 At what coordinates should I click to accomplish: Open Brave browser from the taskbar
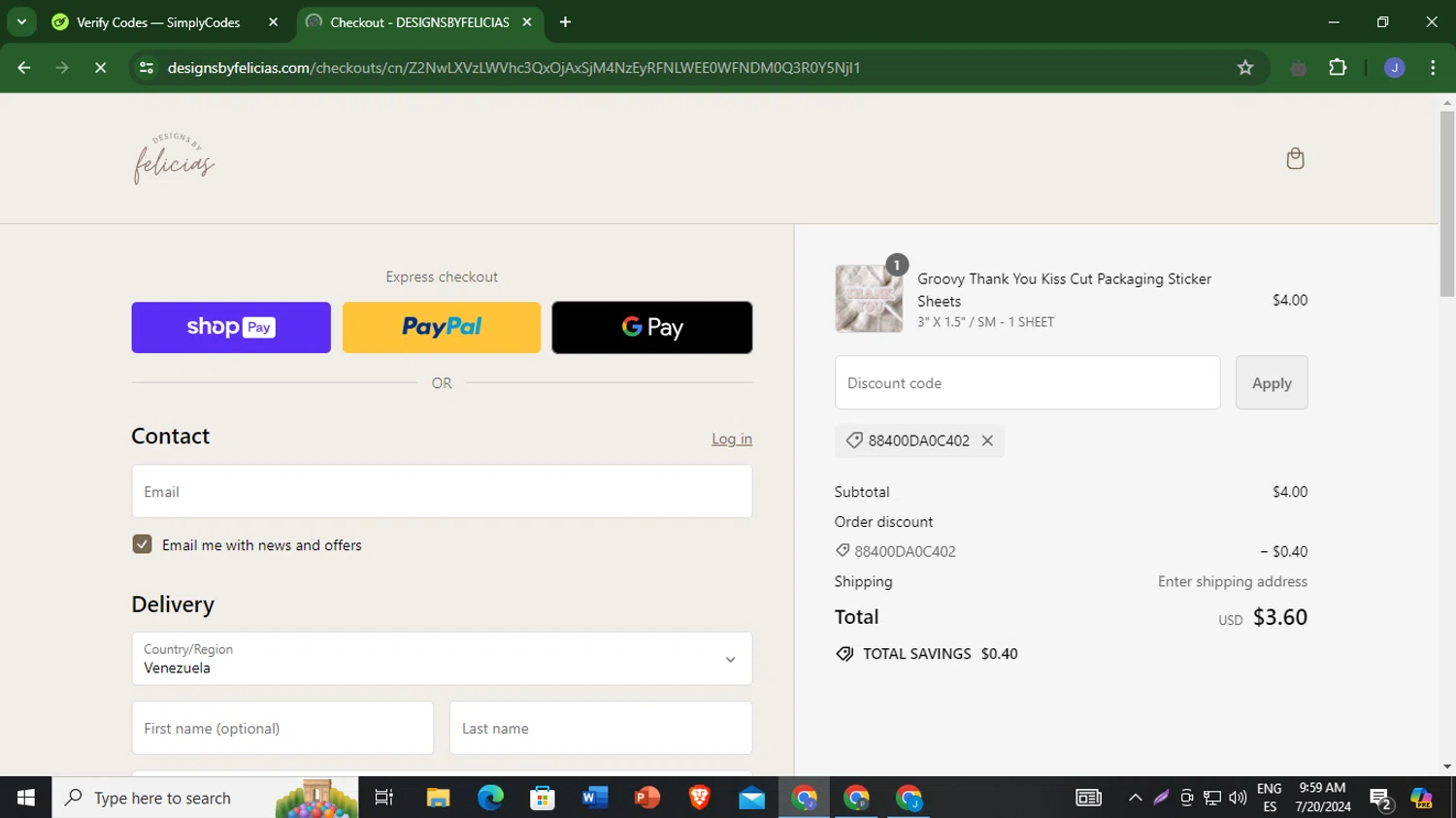coord(700,798)
